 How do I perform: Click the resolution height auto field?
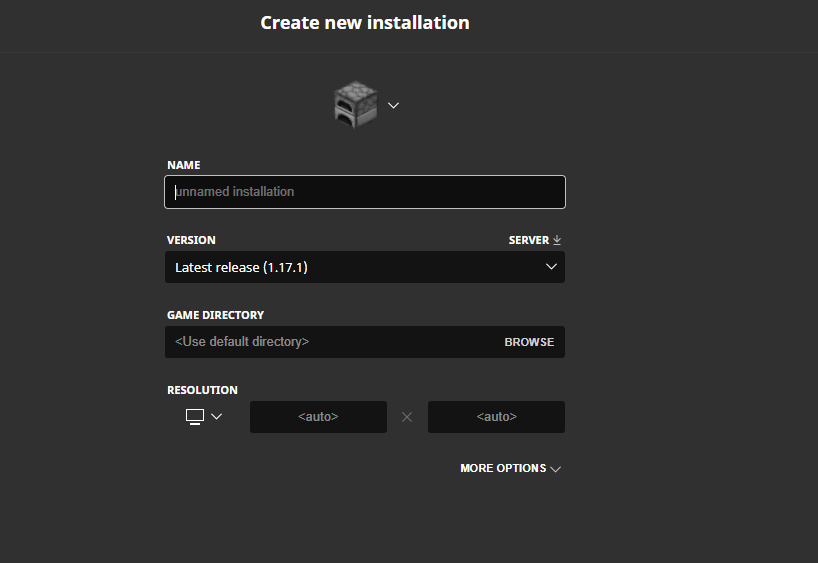click(x=496, y=417)
